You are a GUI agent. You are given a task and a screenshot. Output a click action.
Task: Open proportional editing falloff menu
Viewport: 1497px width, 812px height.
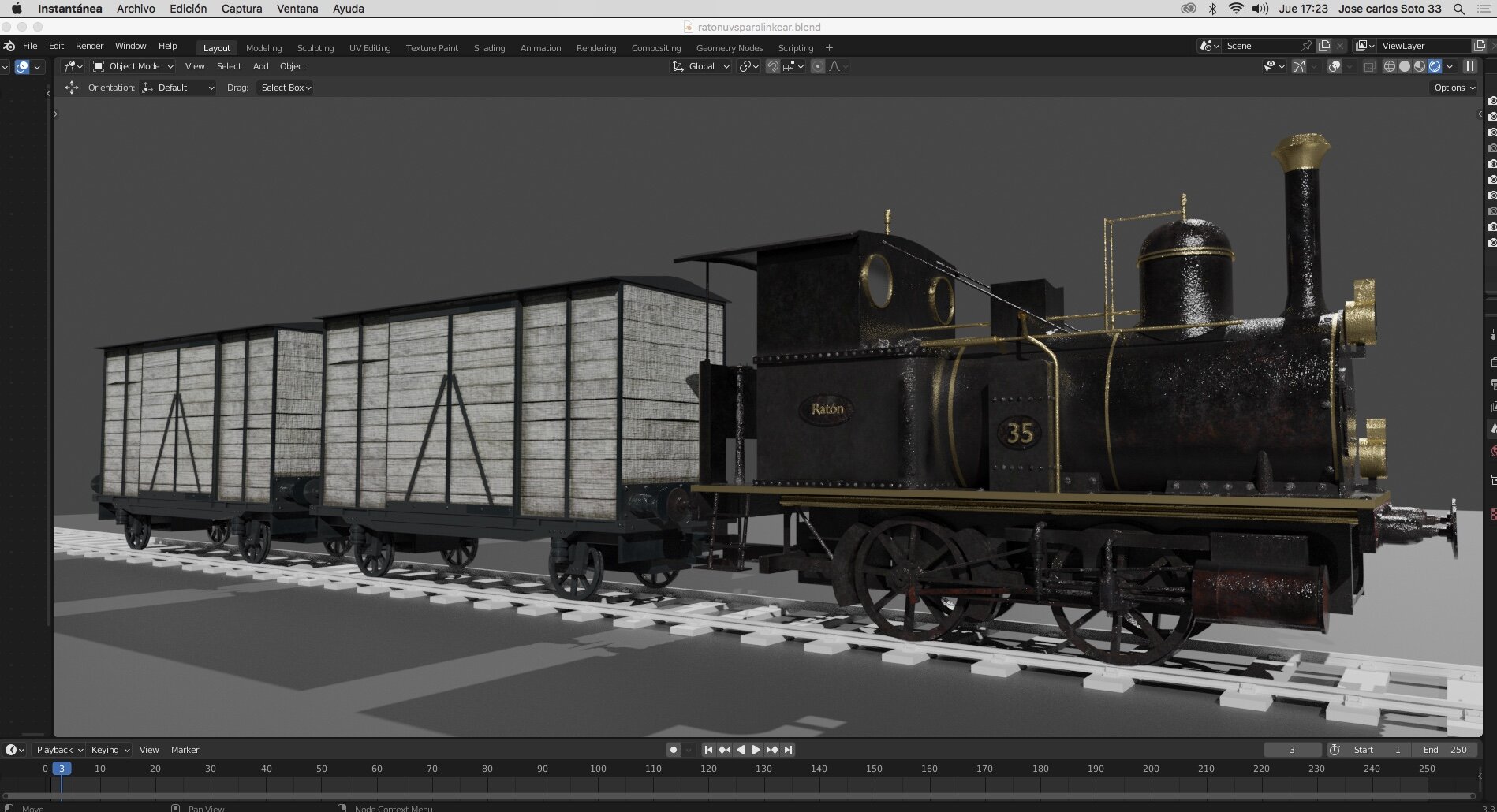tap(838, 66)
